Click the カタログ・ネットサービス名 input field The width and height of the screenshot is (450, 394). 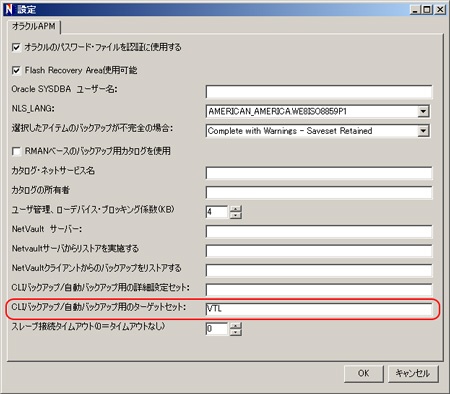pos(319,173)
